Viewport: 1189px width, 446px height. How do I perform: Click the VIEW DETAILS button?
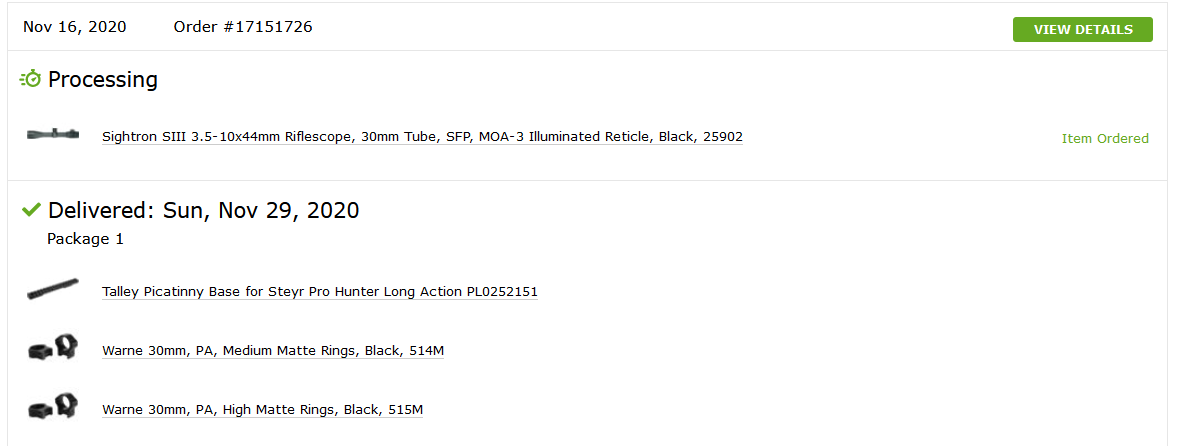pyautogui.click(x=1082, y=30)
